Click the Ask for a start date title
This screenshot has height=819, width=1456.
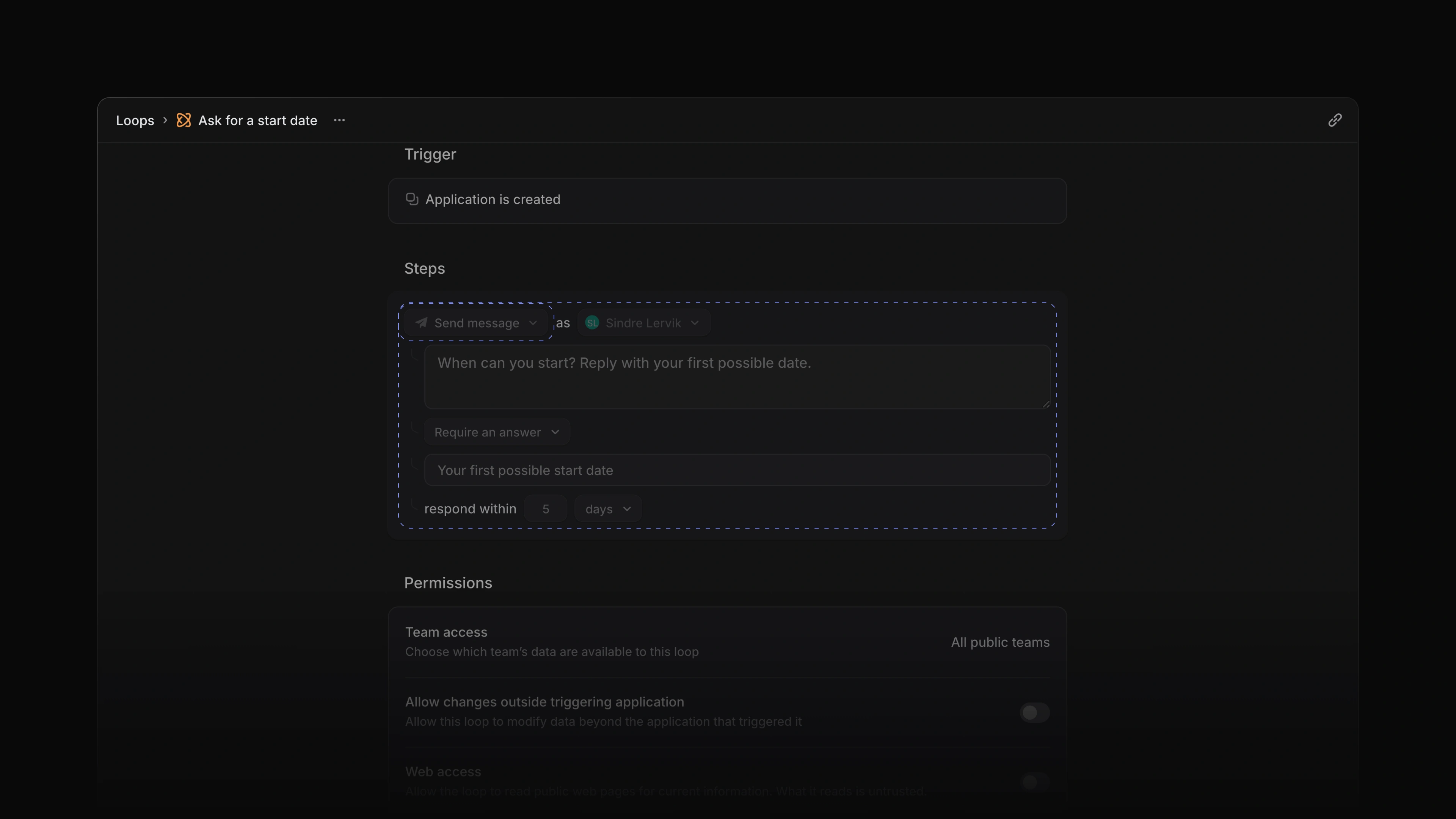[258, 121]
